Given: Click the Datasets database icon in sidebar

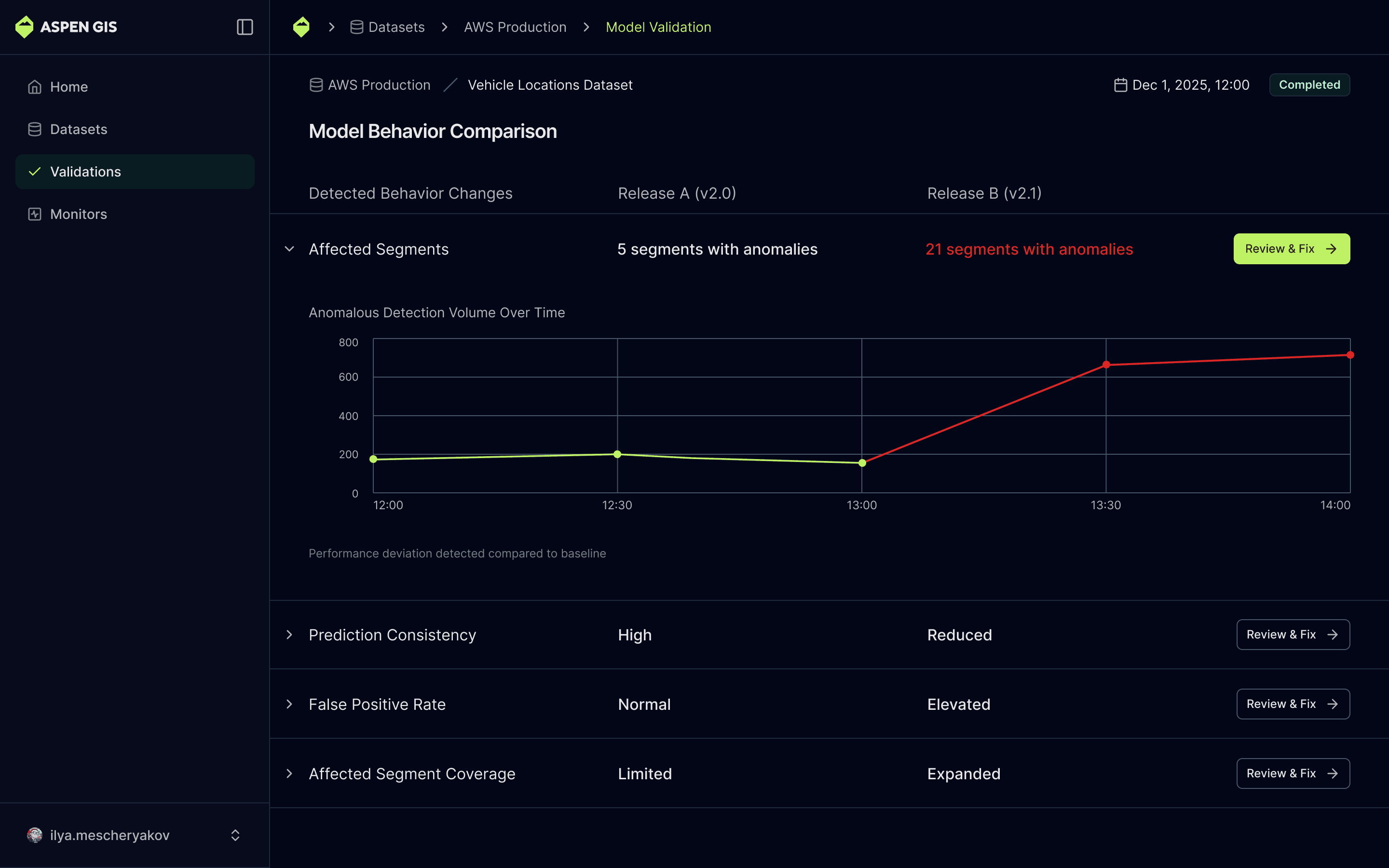Looking at the screenshot, I should (x=34, y=129).
